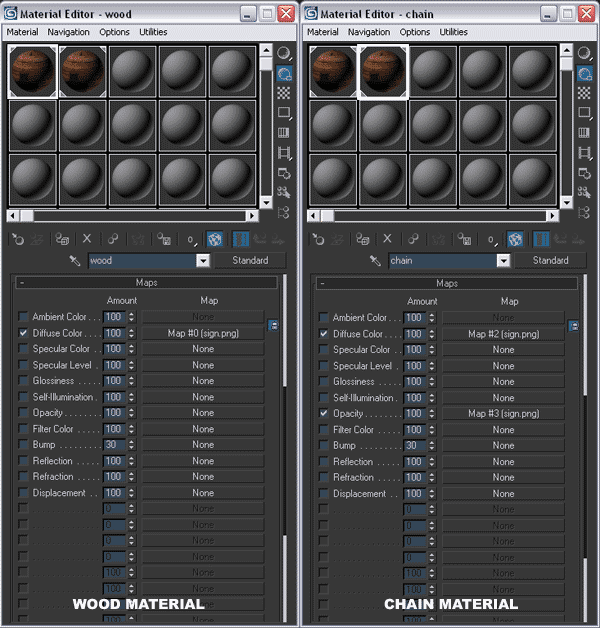The image size is (600, 628).
Task: Open Utilities menu in wood editor
Action: coord(153,32)
